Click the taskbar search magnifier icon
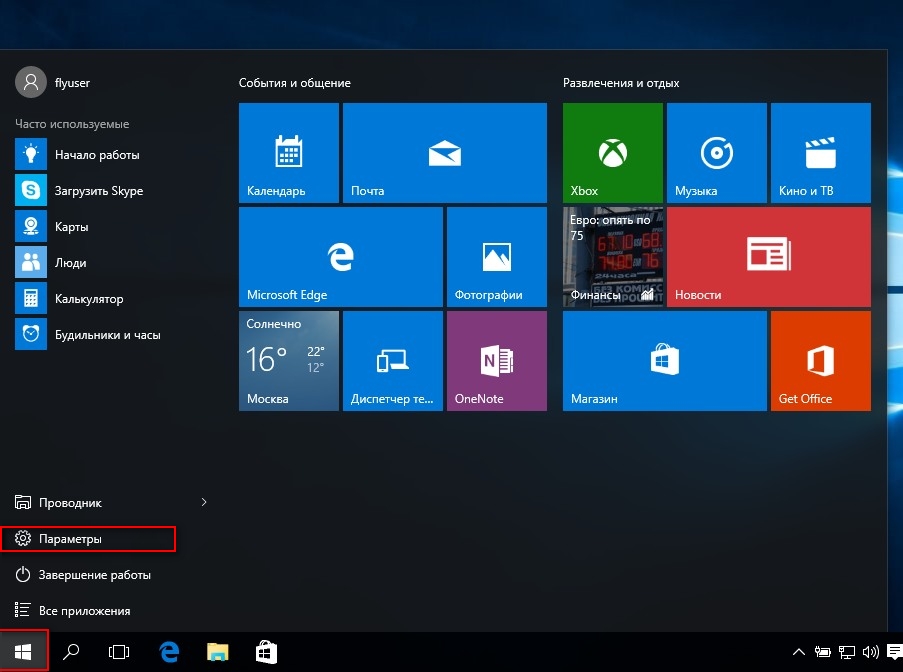Screen dimensions: 903x672 pyautogui.click(x=71, y=652)
